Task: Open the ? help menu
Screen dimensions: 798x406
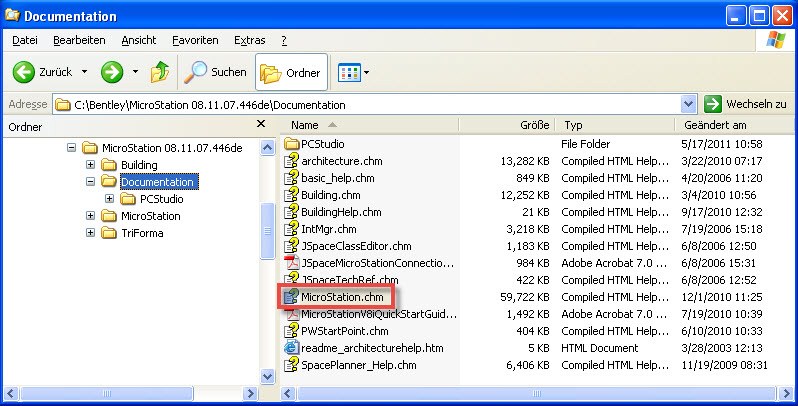Action: (x=284, y=40)
